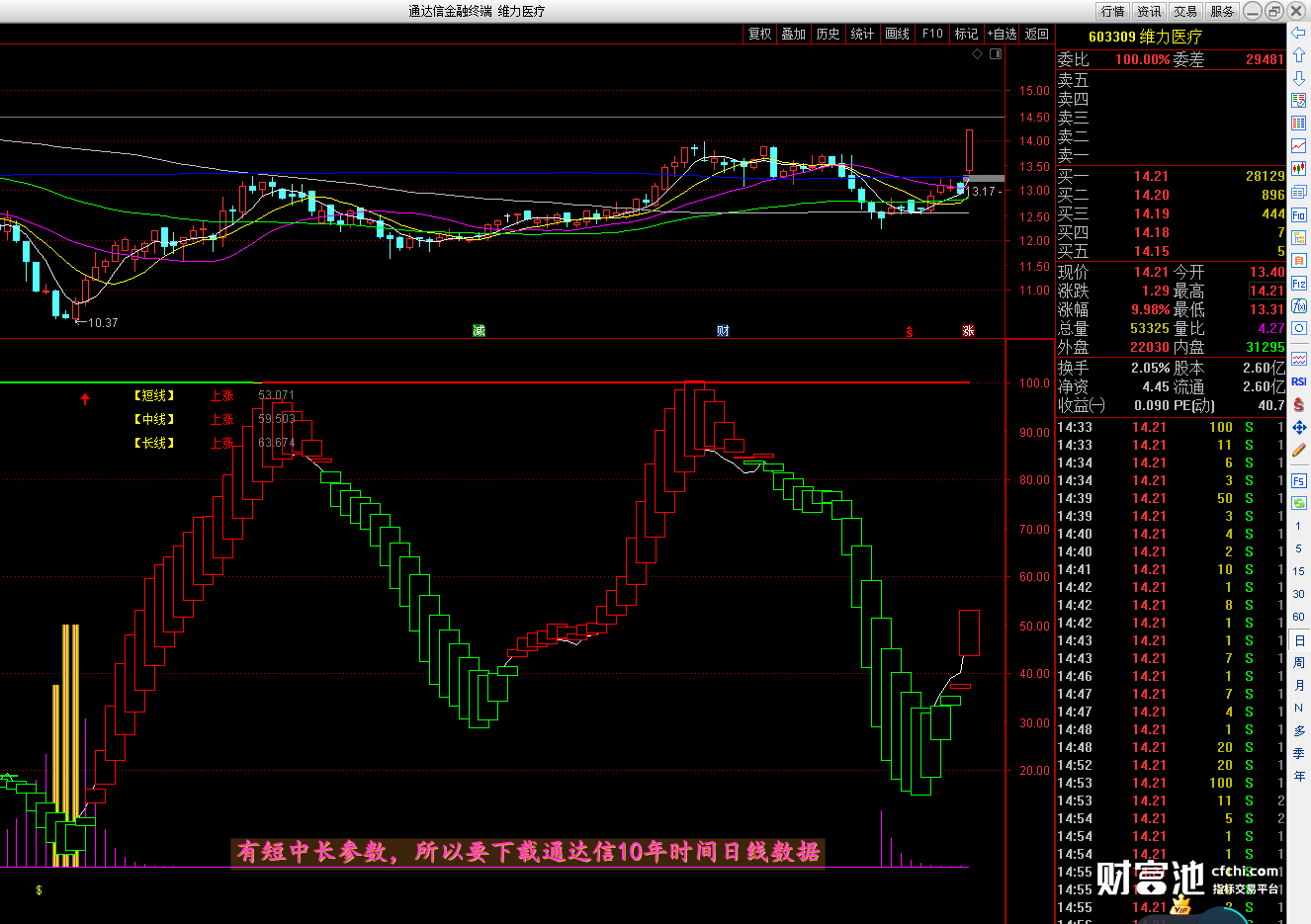Select the pencil drawing tool icon

pos(1299,450)
